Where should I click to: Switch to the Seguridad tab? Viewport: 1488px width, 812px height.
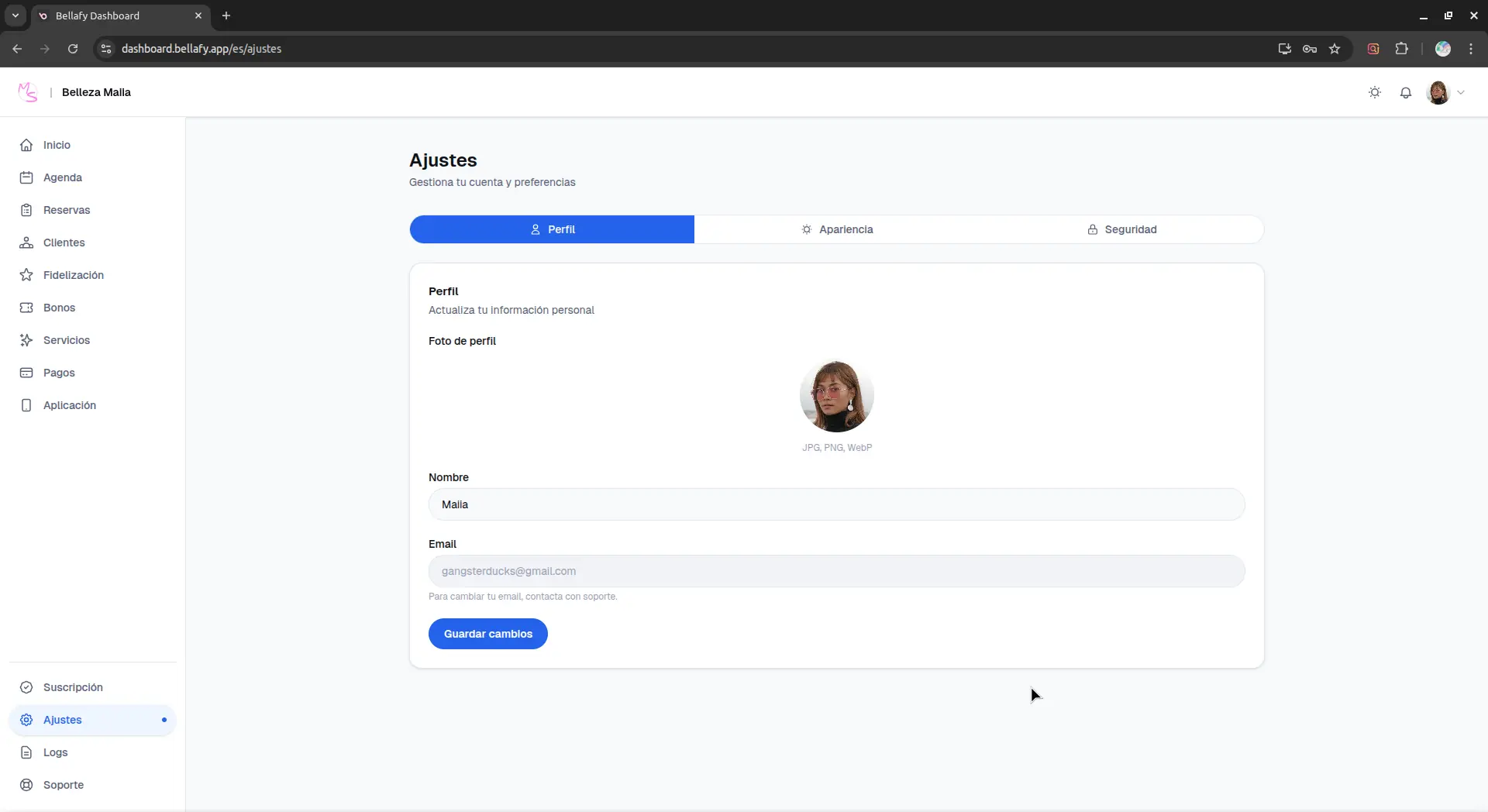click(1124, 229)
